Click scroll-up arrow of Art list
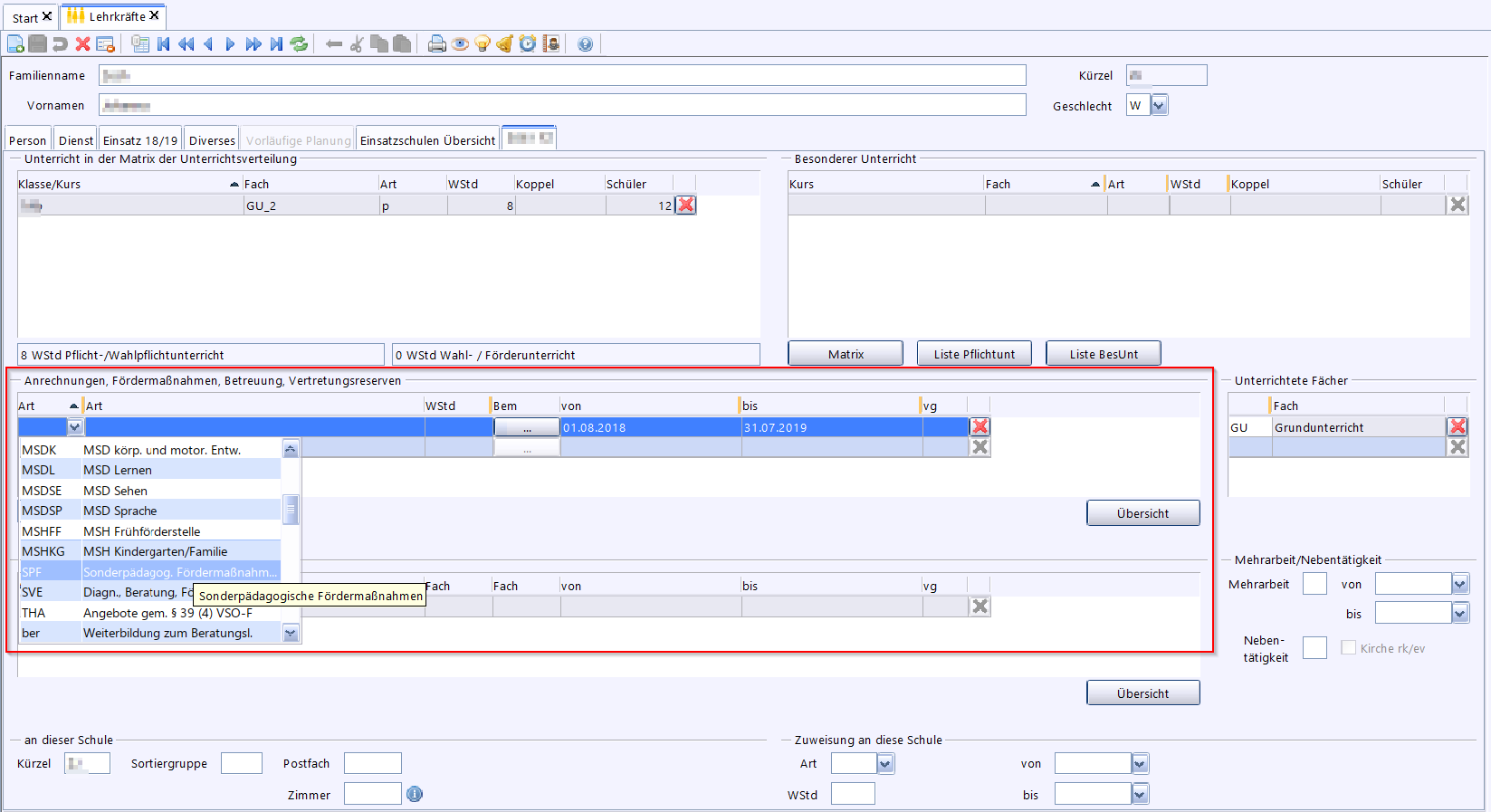Image resolution: width=1491 pixels, height=812 pixels. [x=291, y=448]
